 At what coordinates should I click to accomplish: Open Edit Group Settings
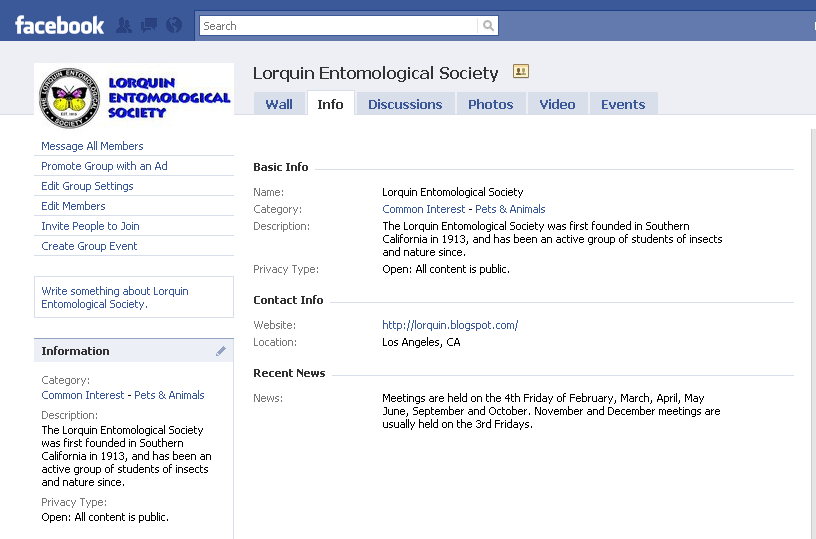point(87,186)
